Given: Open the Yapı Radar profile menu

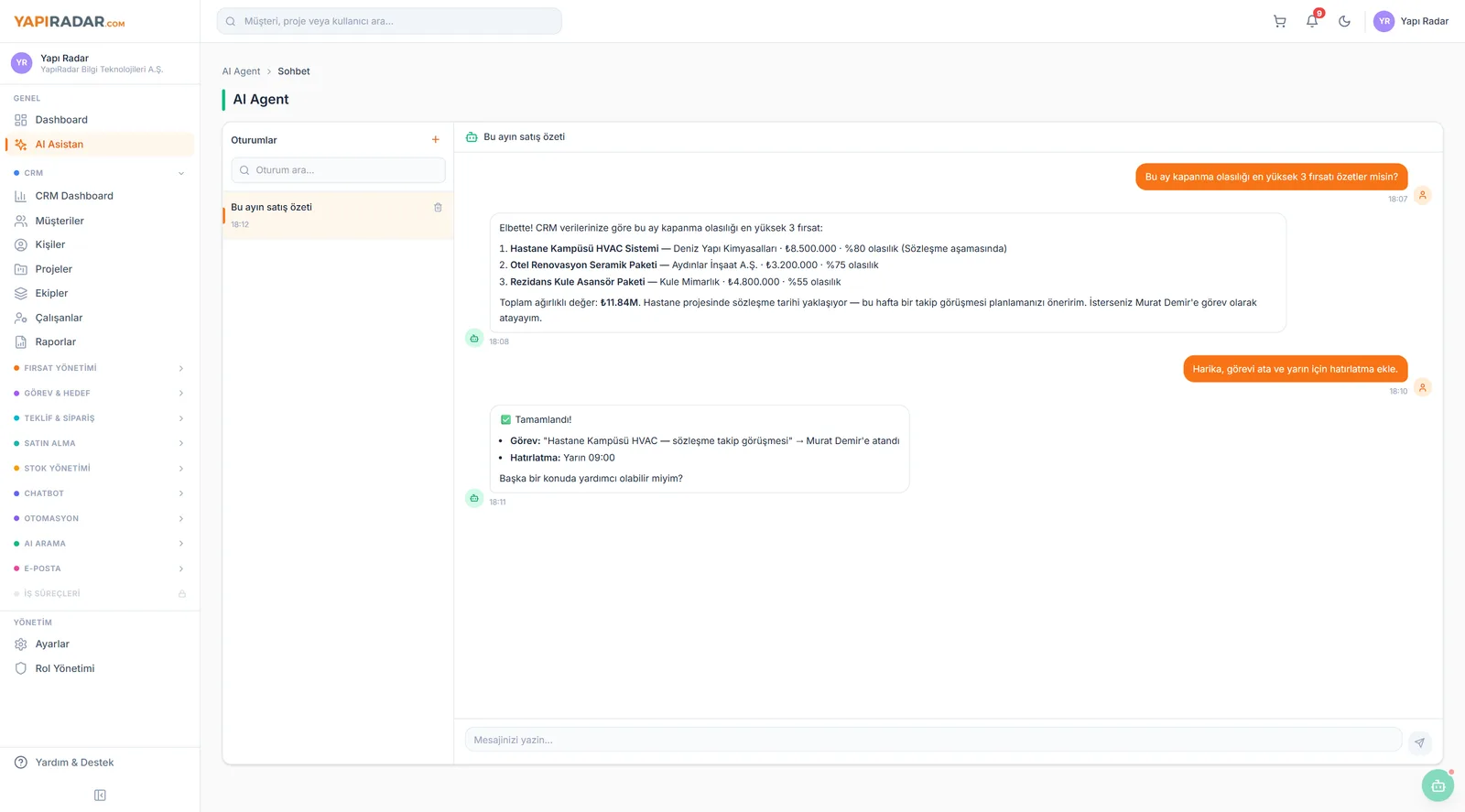Looking at the screenshot, I should (x=1411, y=21).
